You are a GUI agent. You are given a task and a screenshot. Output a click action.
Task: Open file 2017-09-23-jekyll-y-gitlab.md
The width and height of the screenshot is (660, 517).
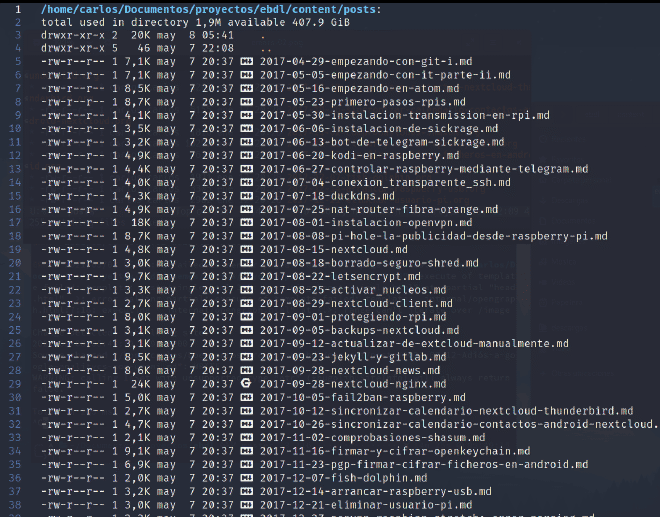[x=353, y=357]
